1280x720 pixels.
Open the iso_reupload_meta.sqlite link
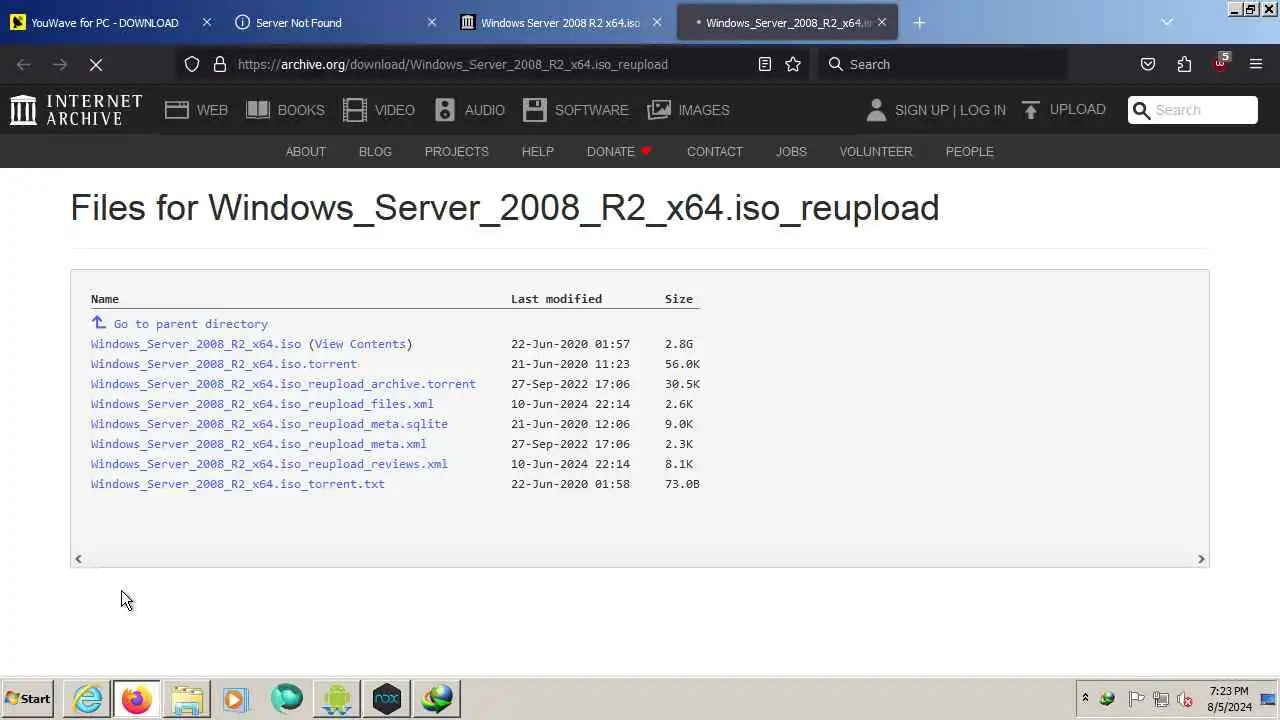[x=269, y=424]
